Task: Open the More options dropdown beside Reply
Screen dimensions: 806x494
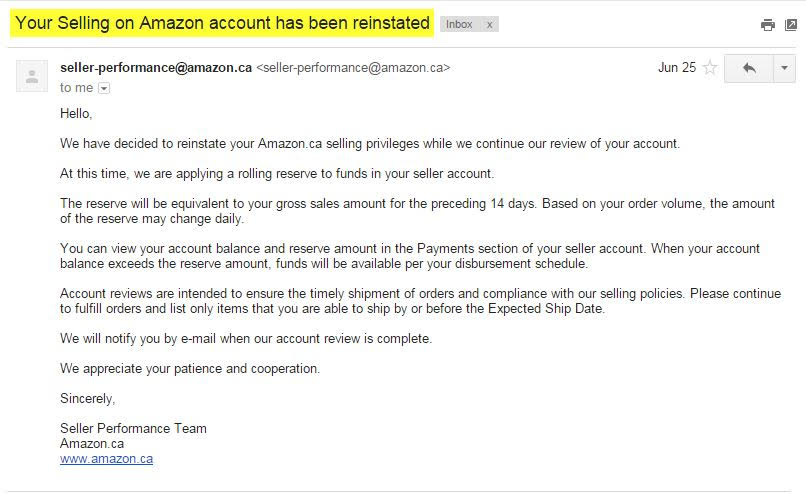Action: (784, 68)
